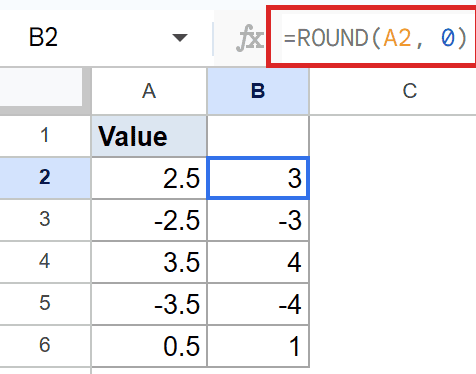
Task: Click empty cell B1
Action: pos(258,136)
